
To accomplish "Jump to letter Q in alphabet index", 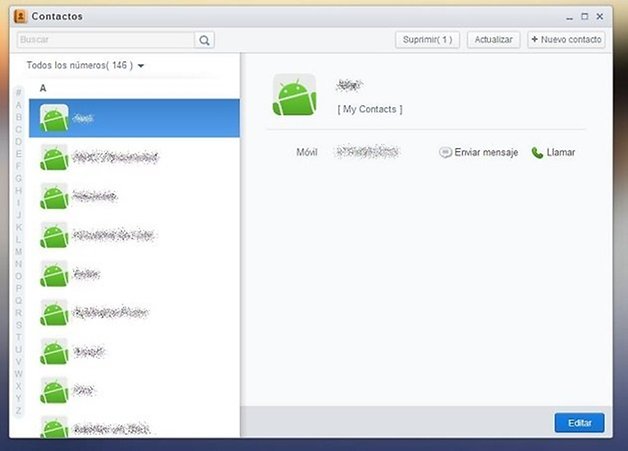I will pos(18,300).
